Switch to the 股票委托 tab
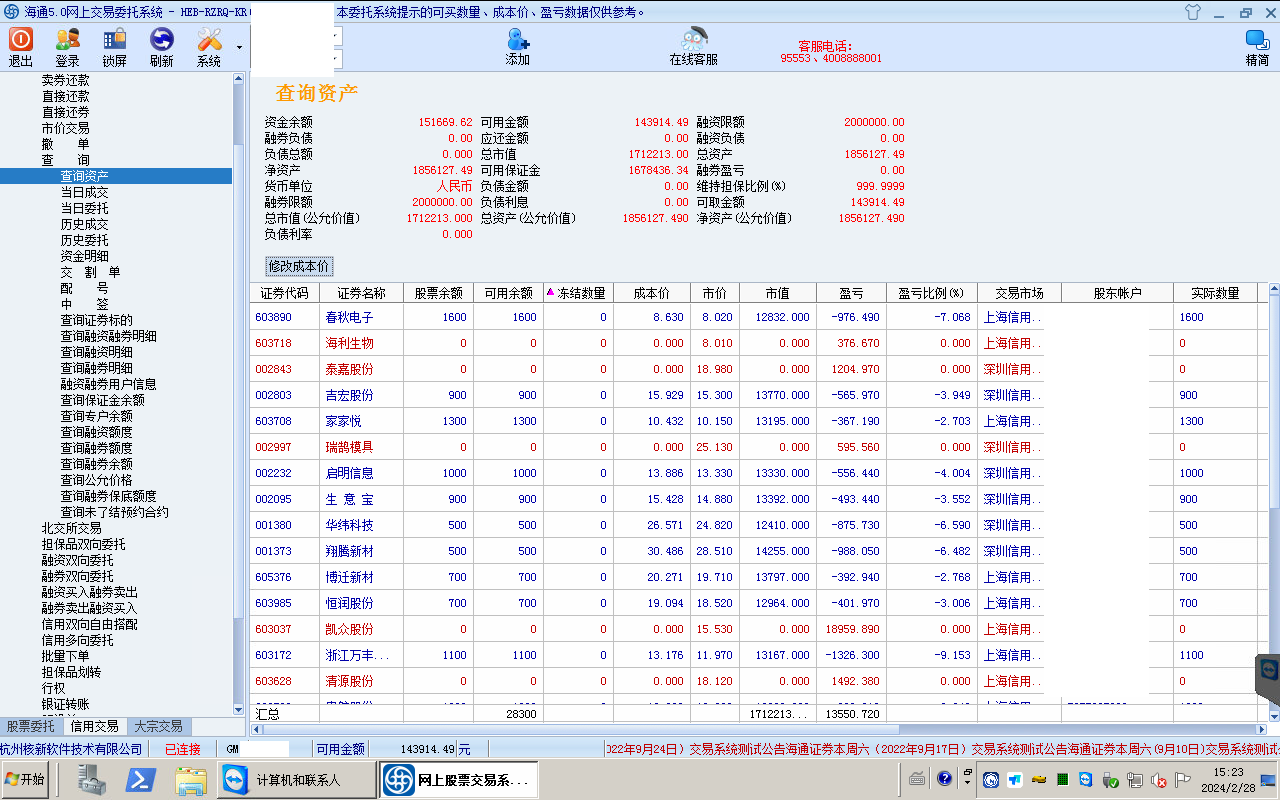 (x=31, y=727)
